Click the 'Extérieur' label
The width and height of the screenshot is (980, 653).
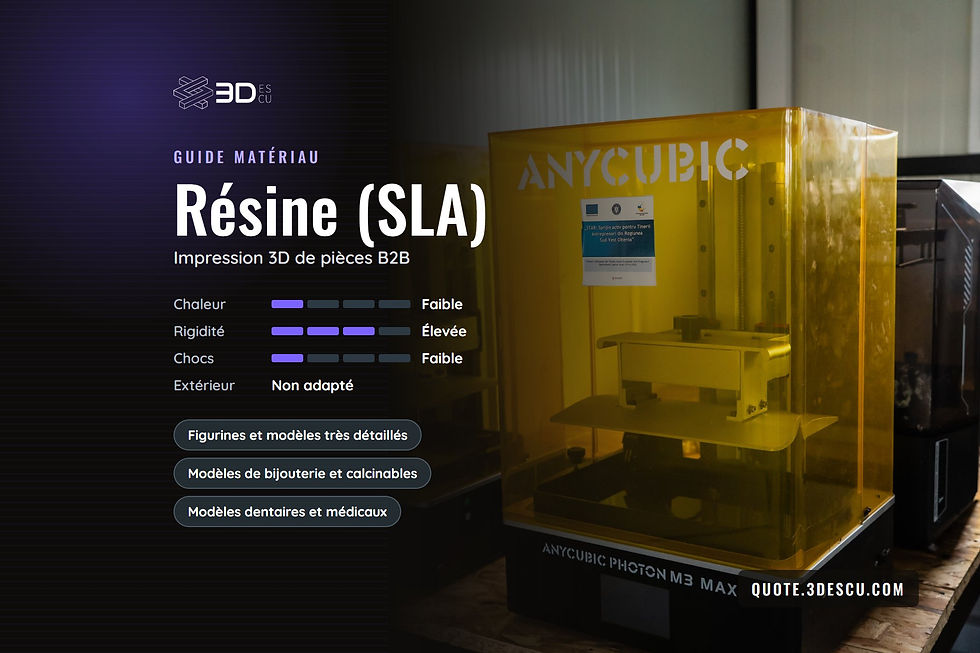coord(204,386)
